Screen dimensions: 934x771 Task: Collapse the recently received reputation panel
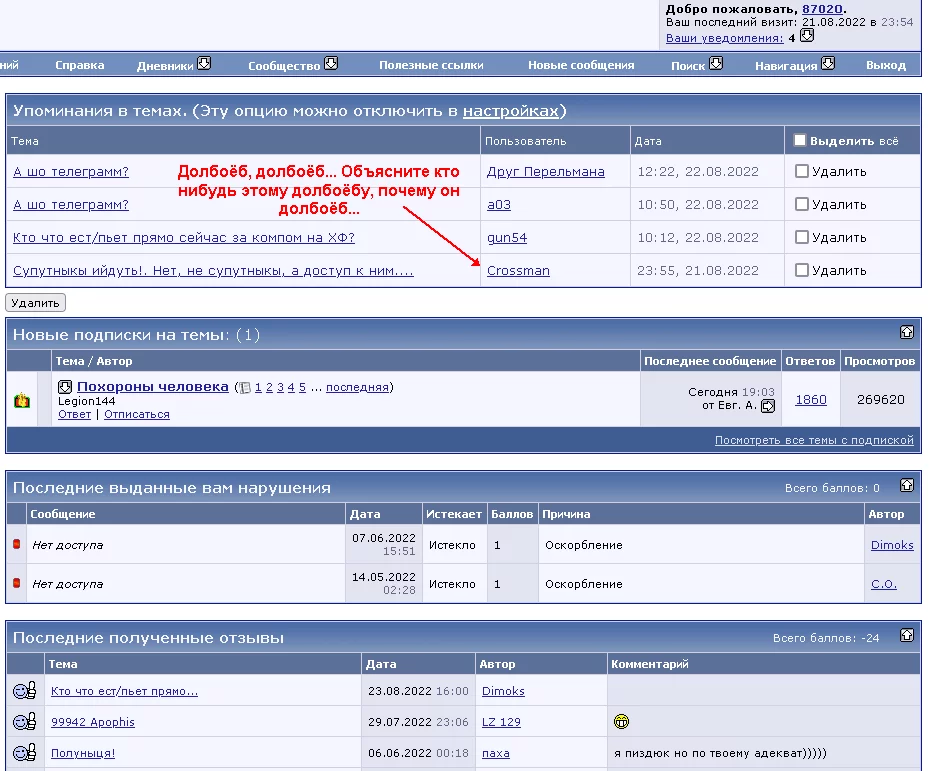point(906,635)
